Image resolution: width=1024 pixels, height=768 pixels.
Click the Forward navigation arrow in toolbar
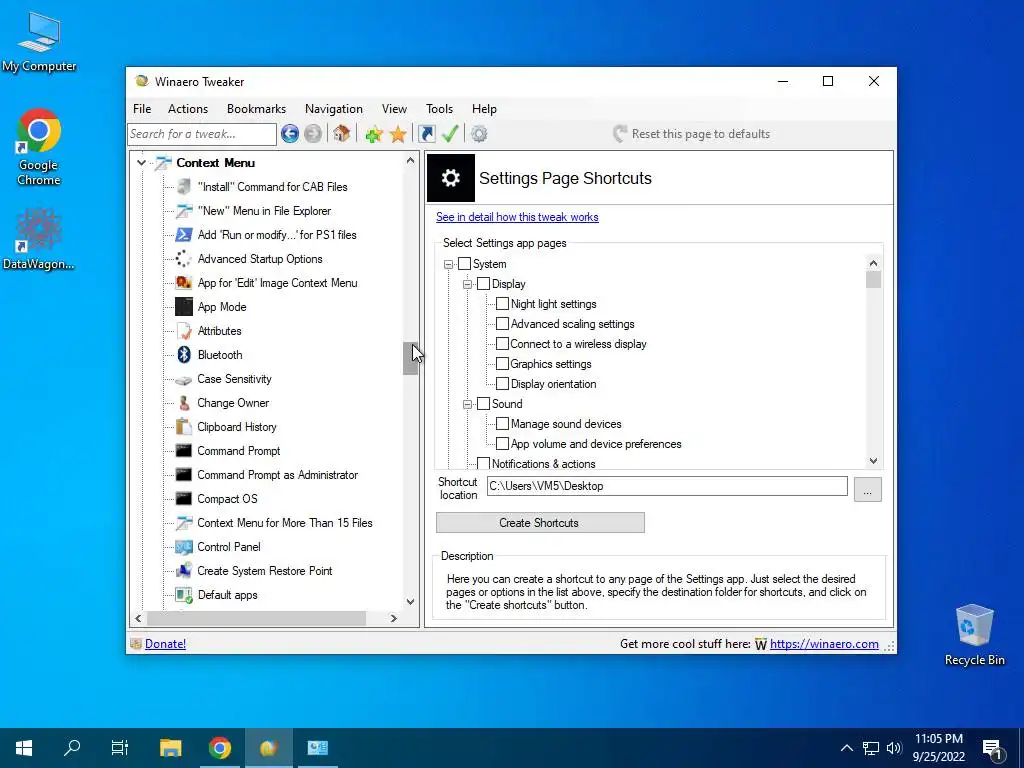313,134
